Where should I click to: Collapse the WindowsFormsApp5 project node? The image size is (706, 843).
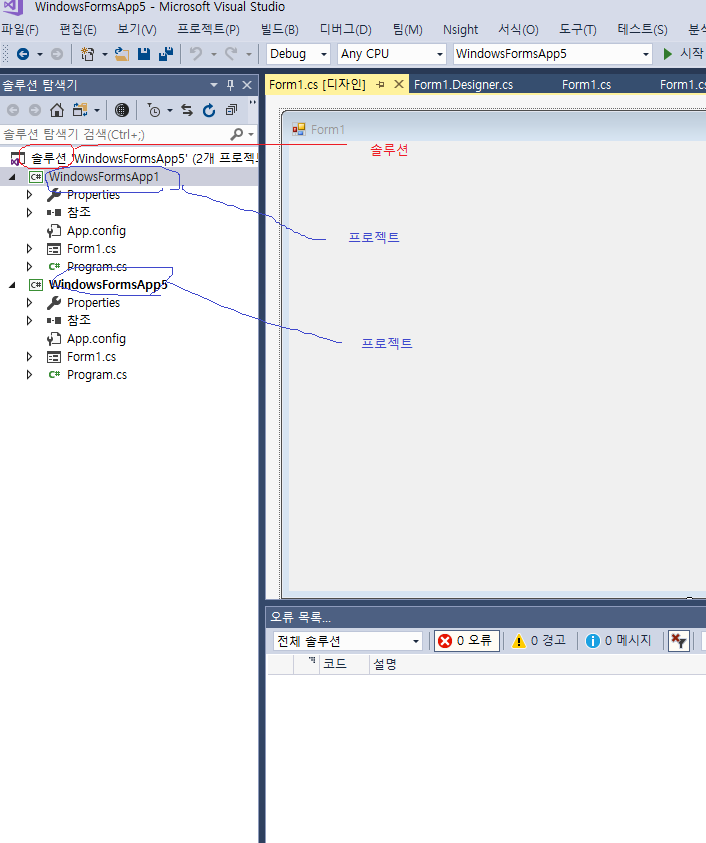(12, 285)
